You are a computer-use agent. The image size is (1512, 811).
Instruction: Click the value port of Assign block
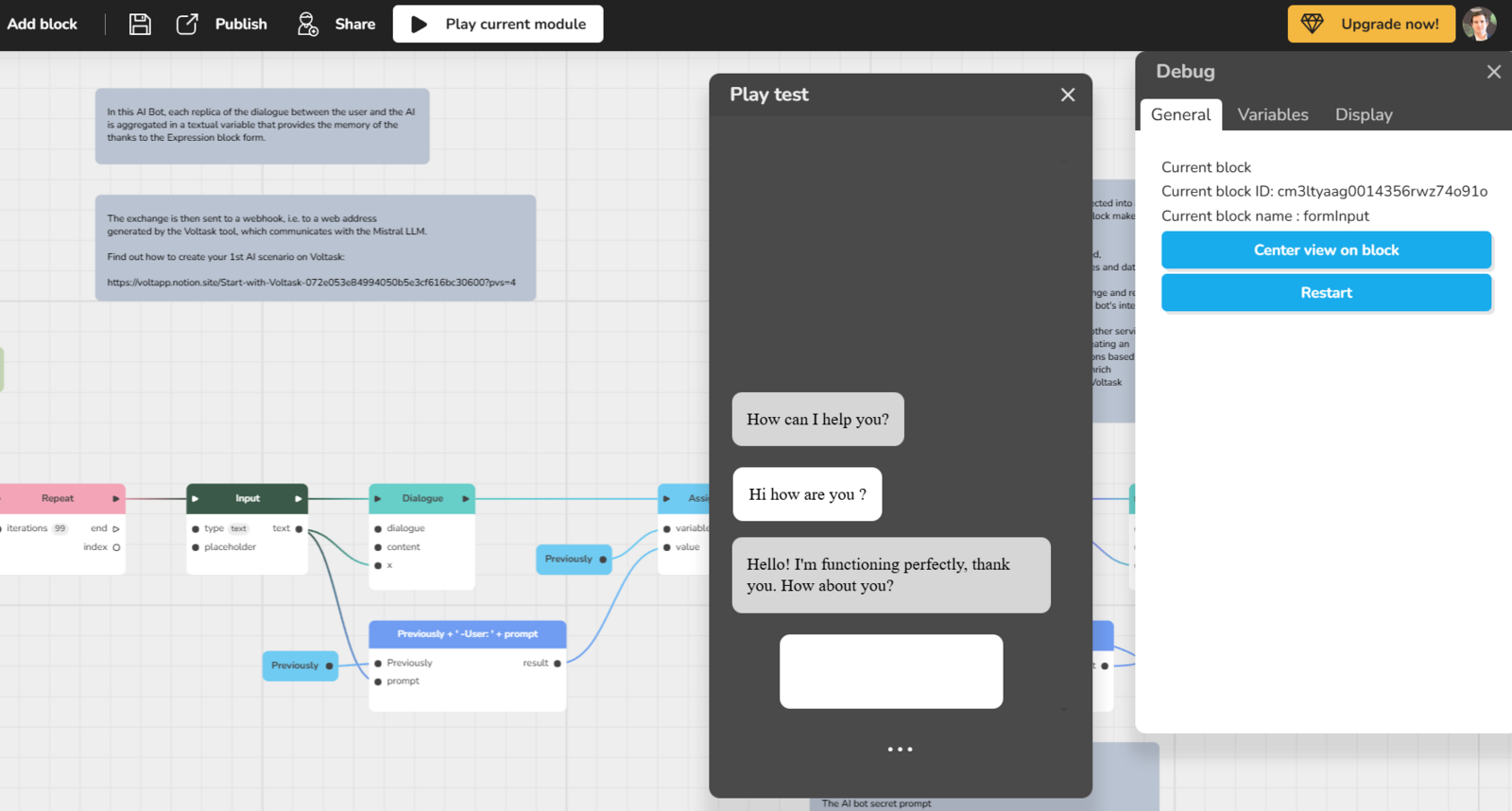(x=667, y=547)
